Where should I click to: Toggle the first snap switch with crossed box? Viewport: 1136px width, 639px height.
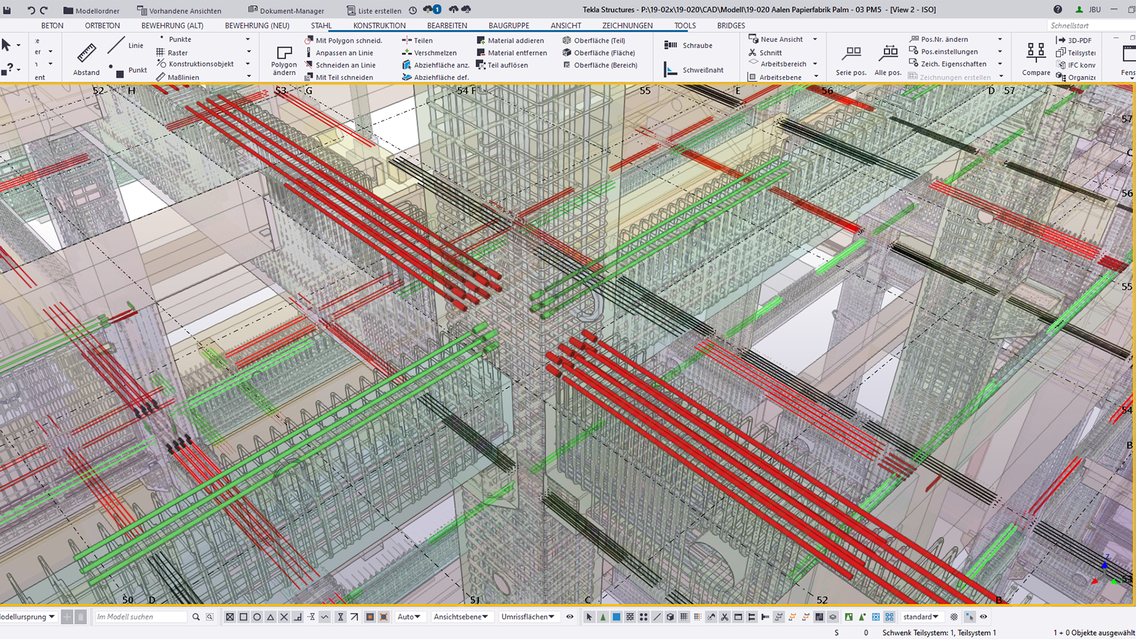tap(230, 617)
